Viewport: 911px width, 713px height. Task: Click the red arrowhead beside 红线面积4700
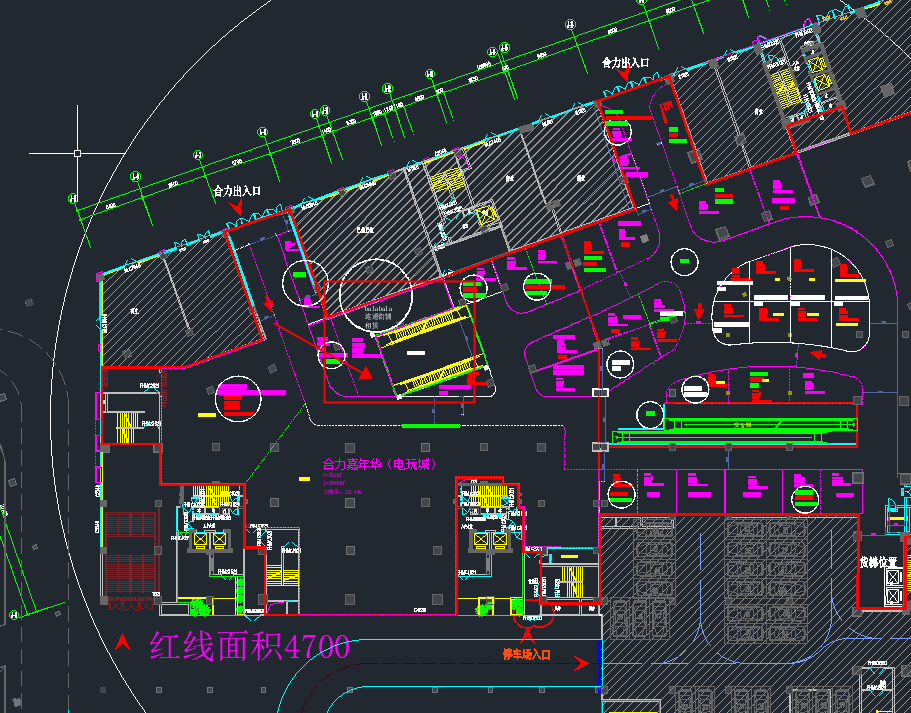[x=123, y=642]
